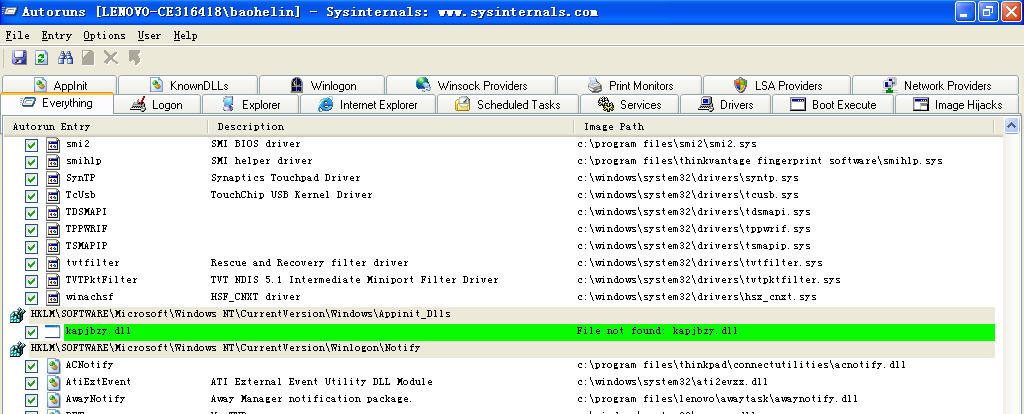Click the Jump to entry icon

[134, 57]
